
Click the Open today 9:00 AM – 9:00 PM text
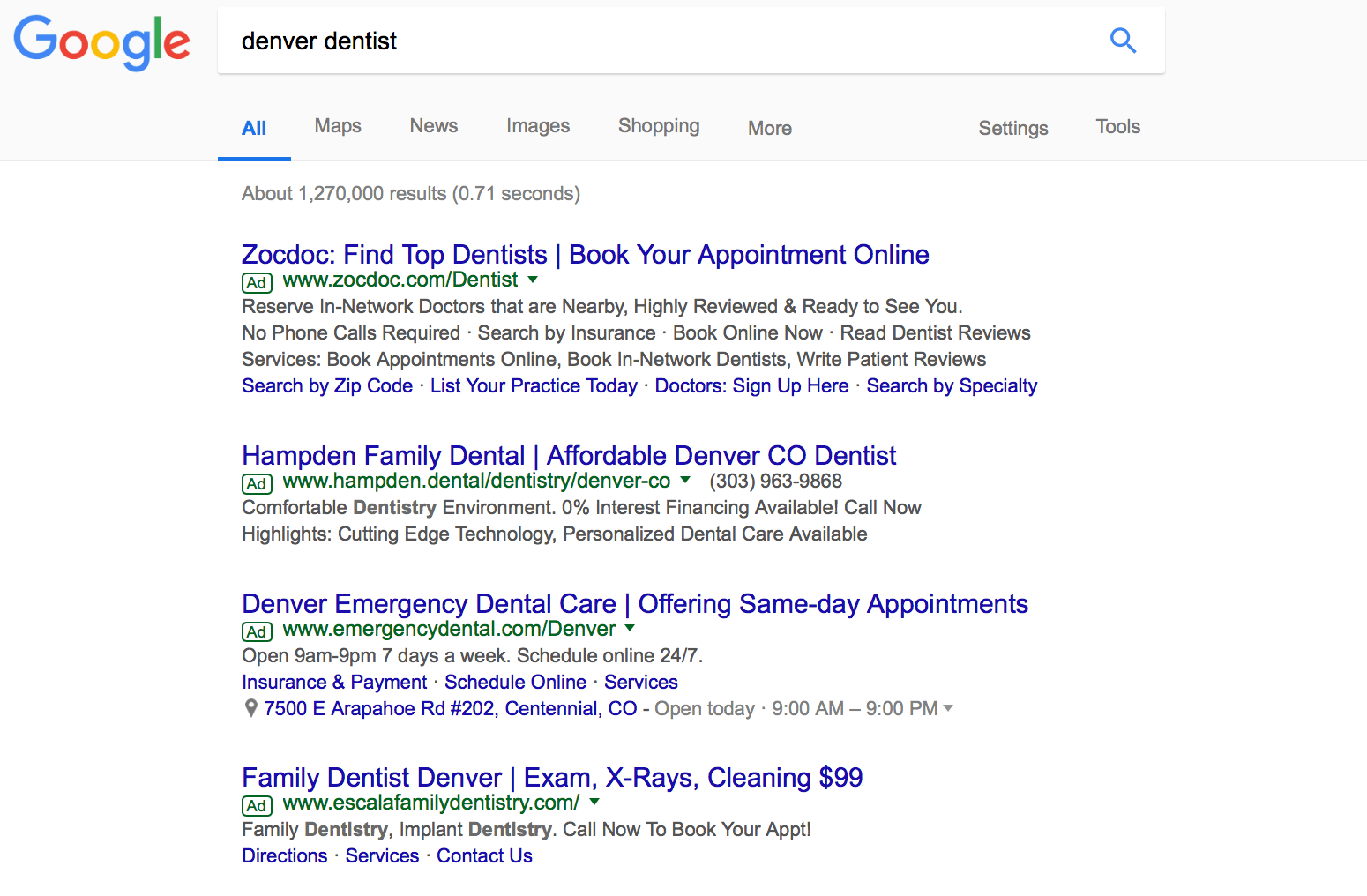[x=796, y=709]
